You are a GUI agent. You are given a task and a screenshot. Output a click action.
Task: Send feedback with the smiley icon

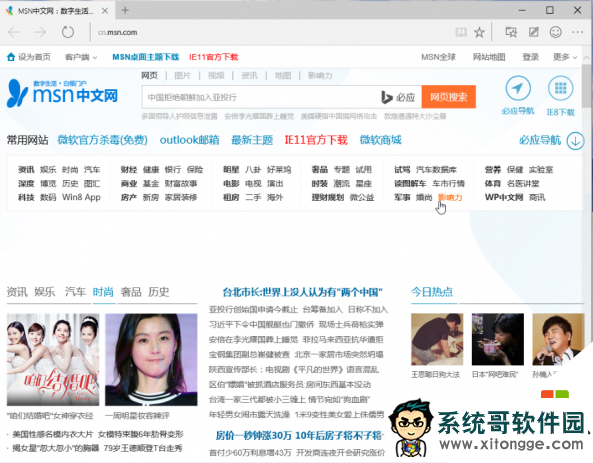pyautogui.click(x=556, y=32)
